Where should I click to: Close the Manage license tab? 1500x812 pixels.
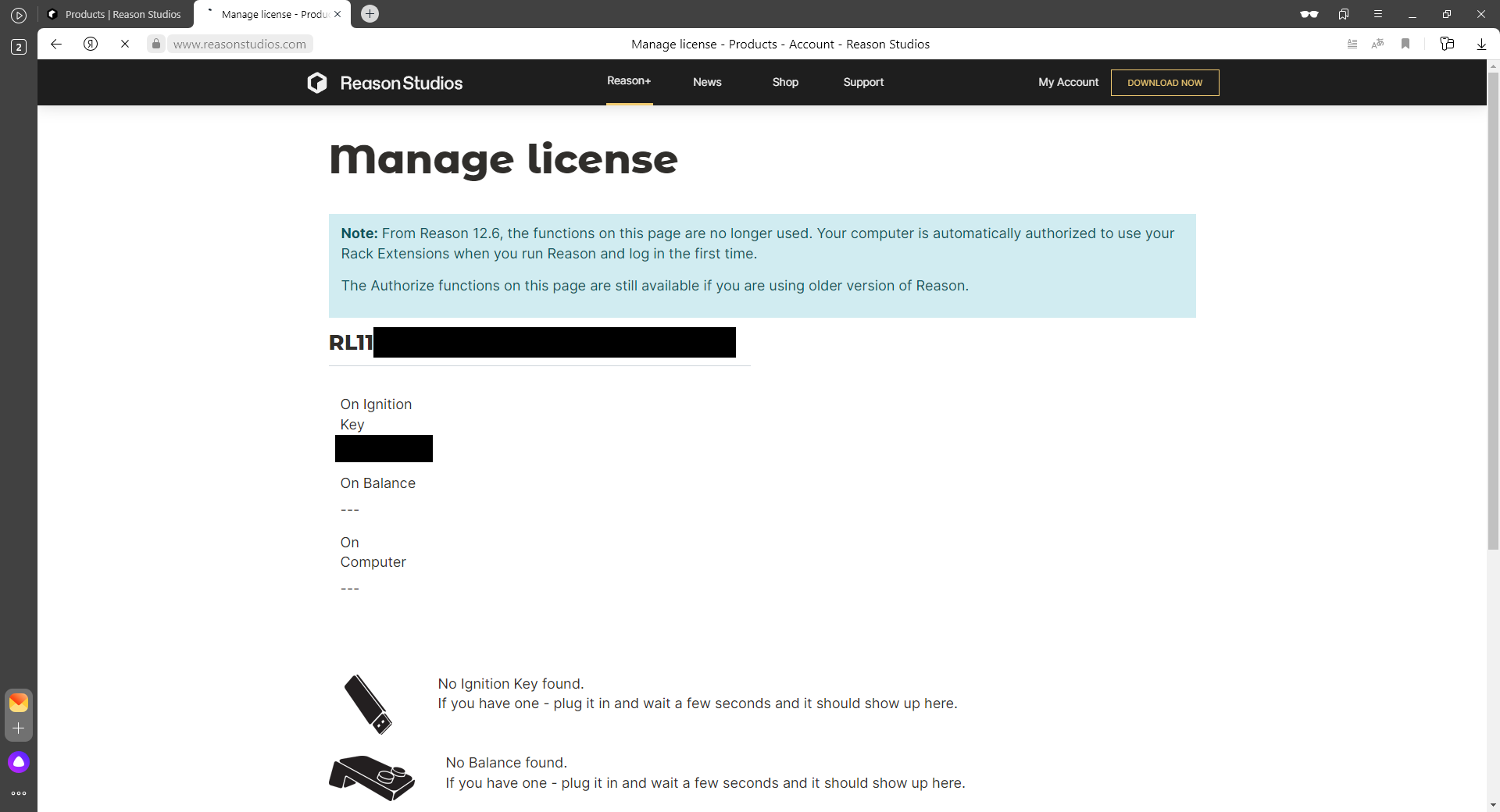(x=337, y=14)
